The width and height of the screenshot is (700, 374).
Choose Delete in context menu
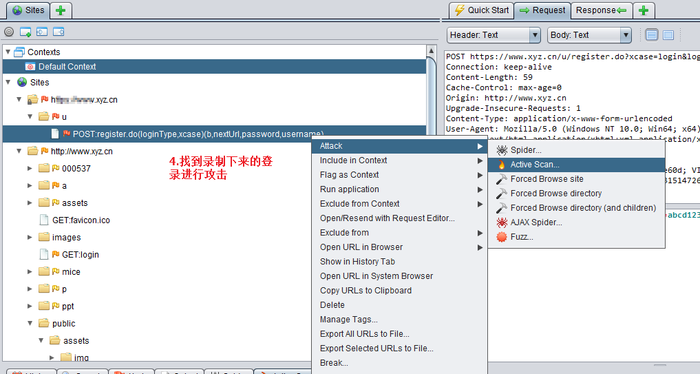pos(399,305)
